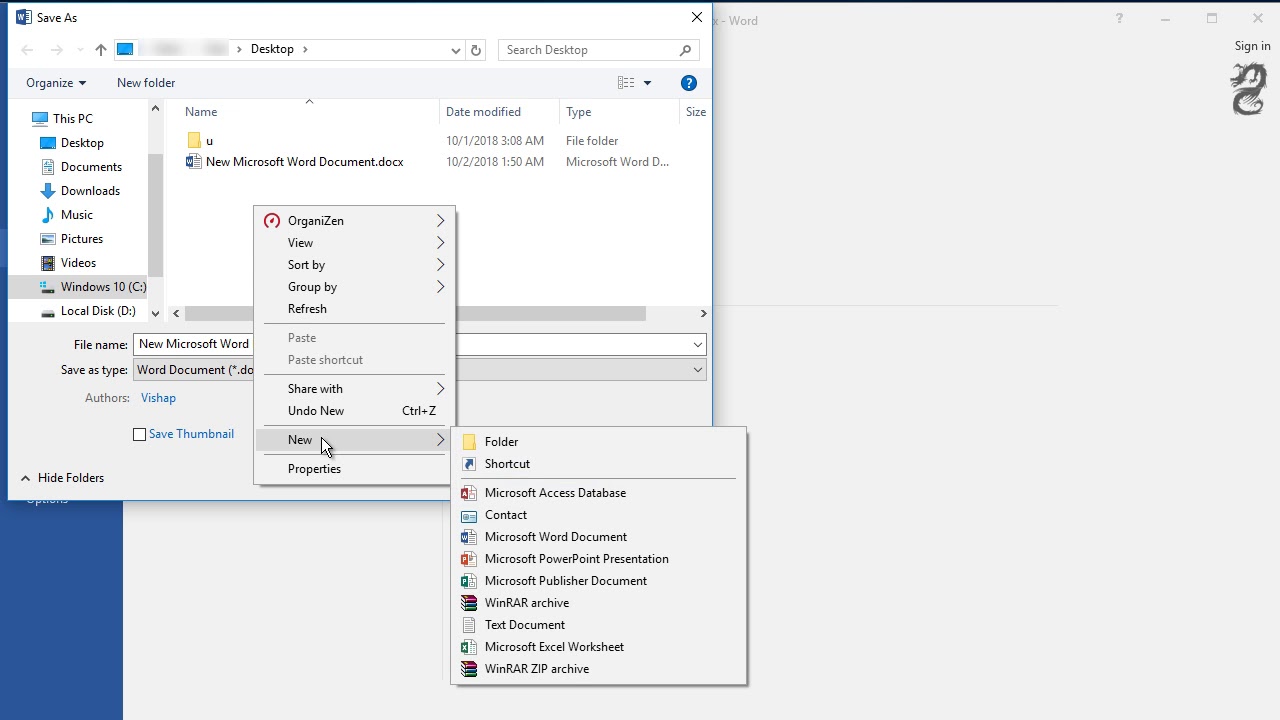Open the File name dropdown arrow
The height and width of the screenshot is (720, 1280).
[697, 344]
